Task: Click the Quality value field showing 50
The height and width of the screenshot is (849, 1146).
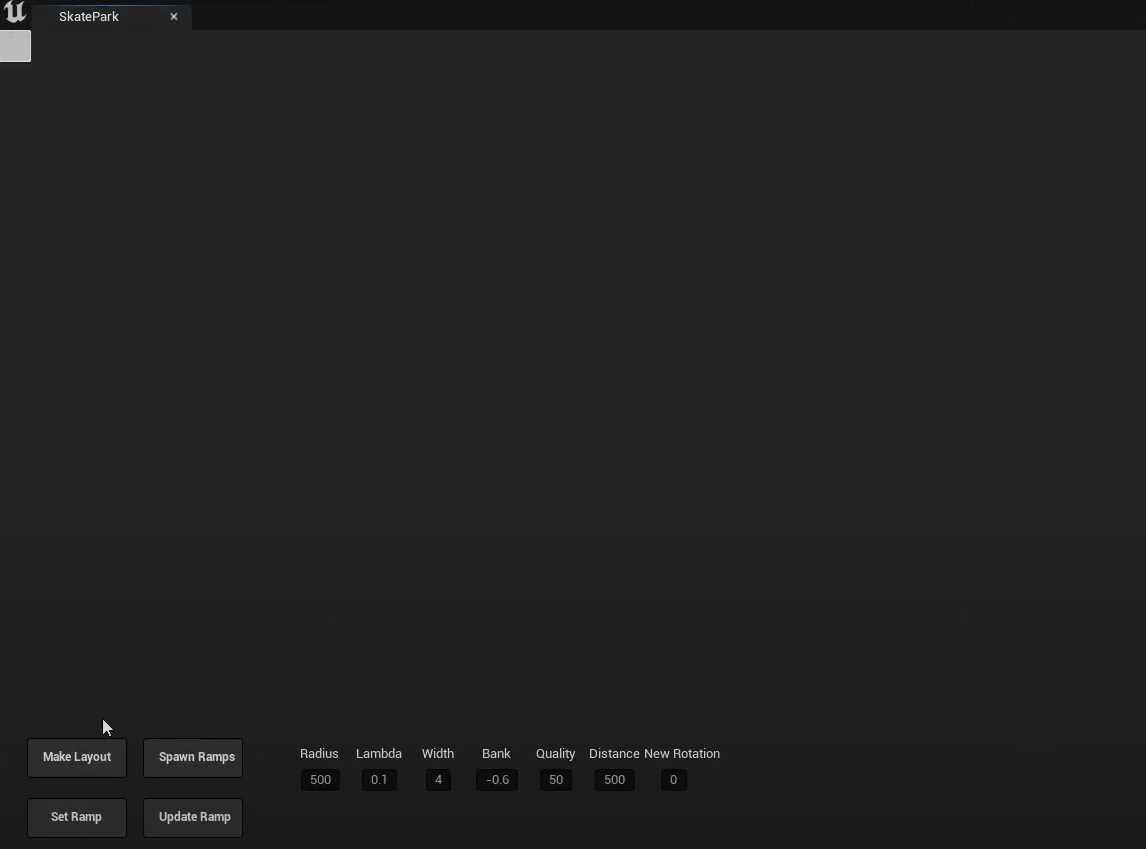Action: 556,780
